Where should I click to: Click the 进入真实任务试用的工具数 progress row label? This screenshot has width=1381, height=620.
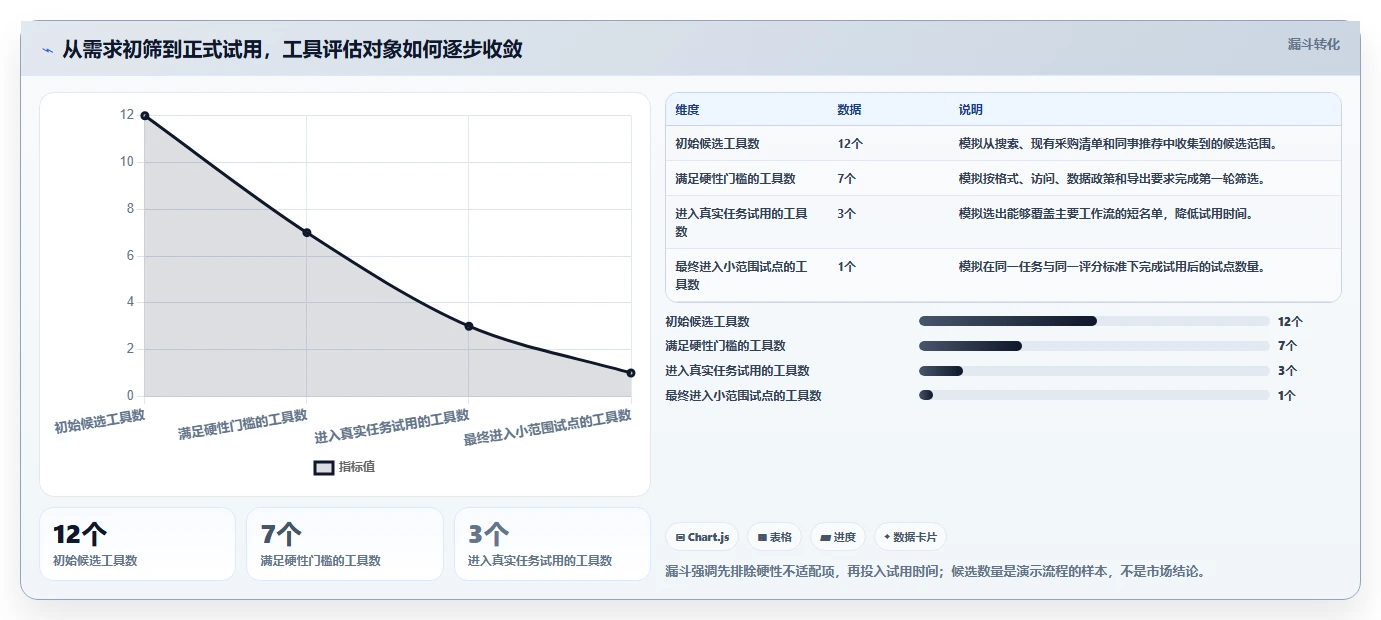point(737,371)
